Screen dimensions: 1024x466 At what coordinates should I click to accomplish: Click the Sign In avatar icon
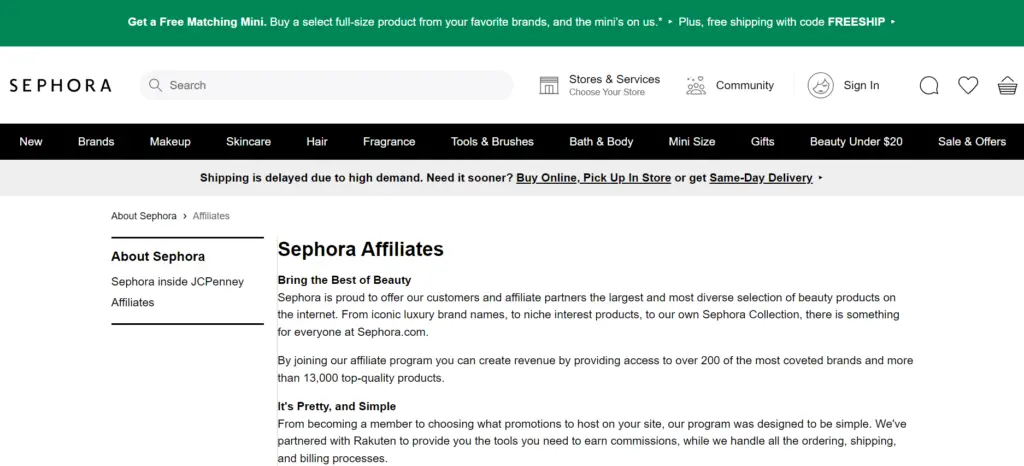tap(820, 86)
